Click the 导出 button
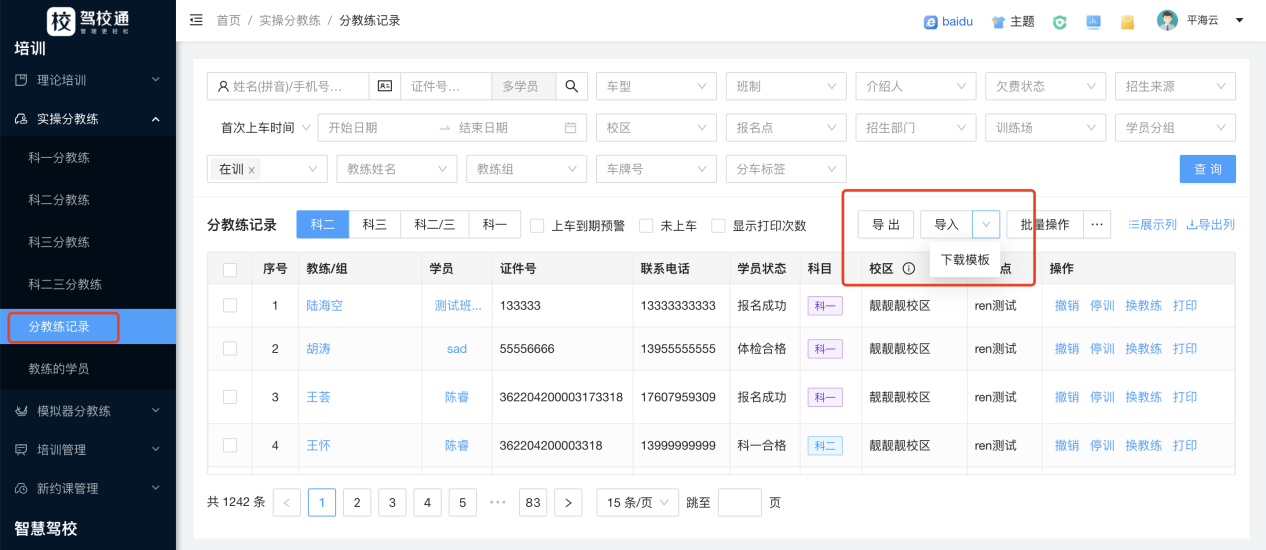The height and width of the screenshot is (550, 1266). [886, 225]
